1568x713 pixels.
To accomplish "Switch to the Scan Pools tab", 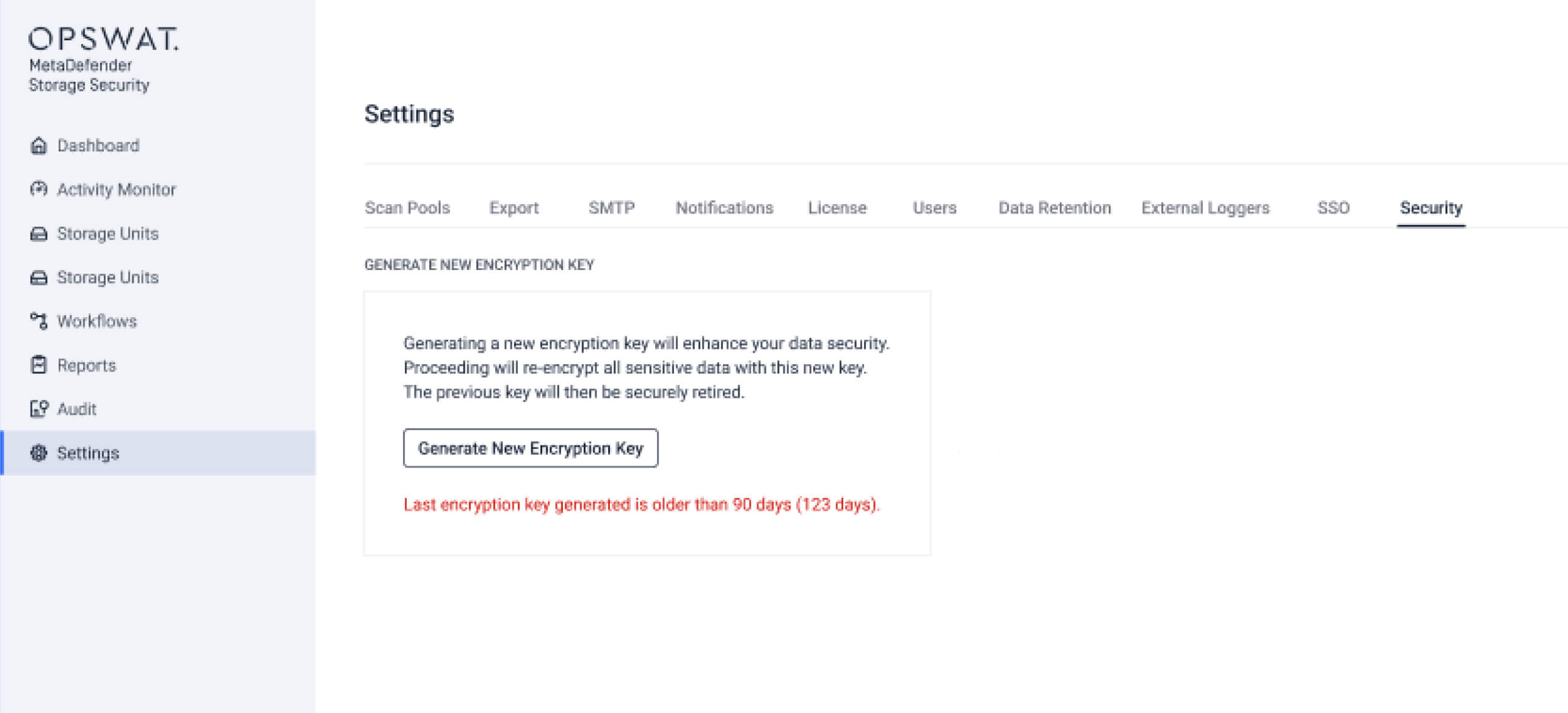I will point(407,208).
